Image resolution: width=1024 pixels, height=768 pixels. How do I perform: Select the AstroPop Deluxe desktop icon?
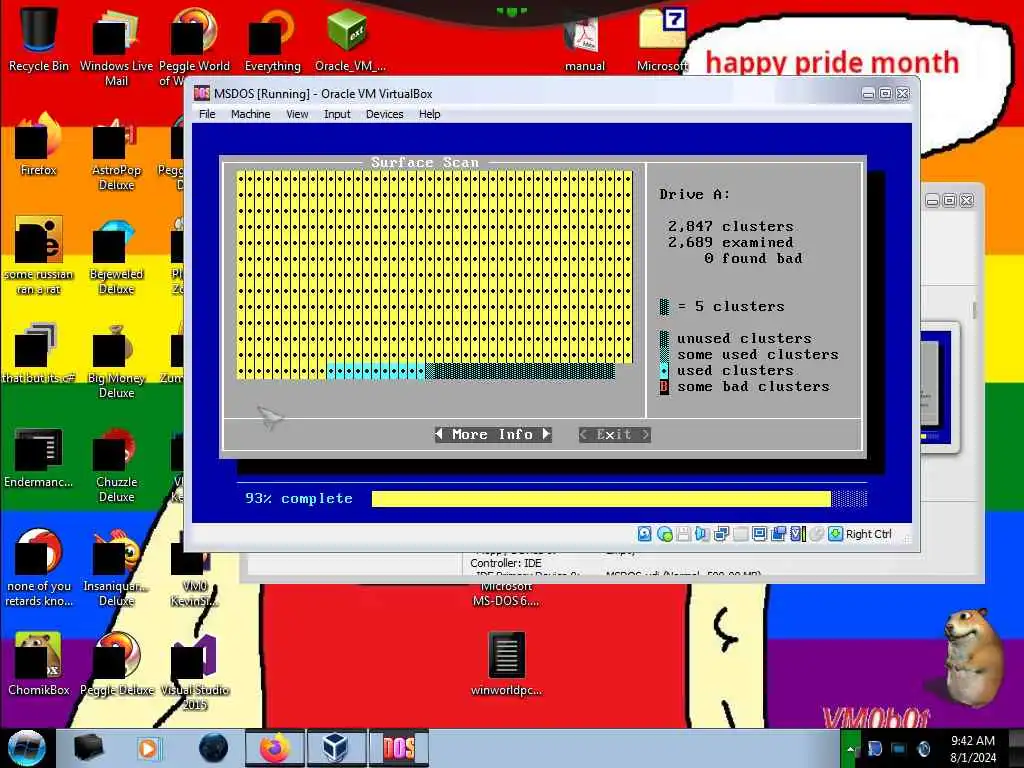[x=116, y=155]
